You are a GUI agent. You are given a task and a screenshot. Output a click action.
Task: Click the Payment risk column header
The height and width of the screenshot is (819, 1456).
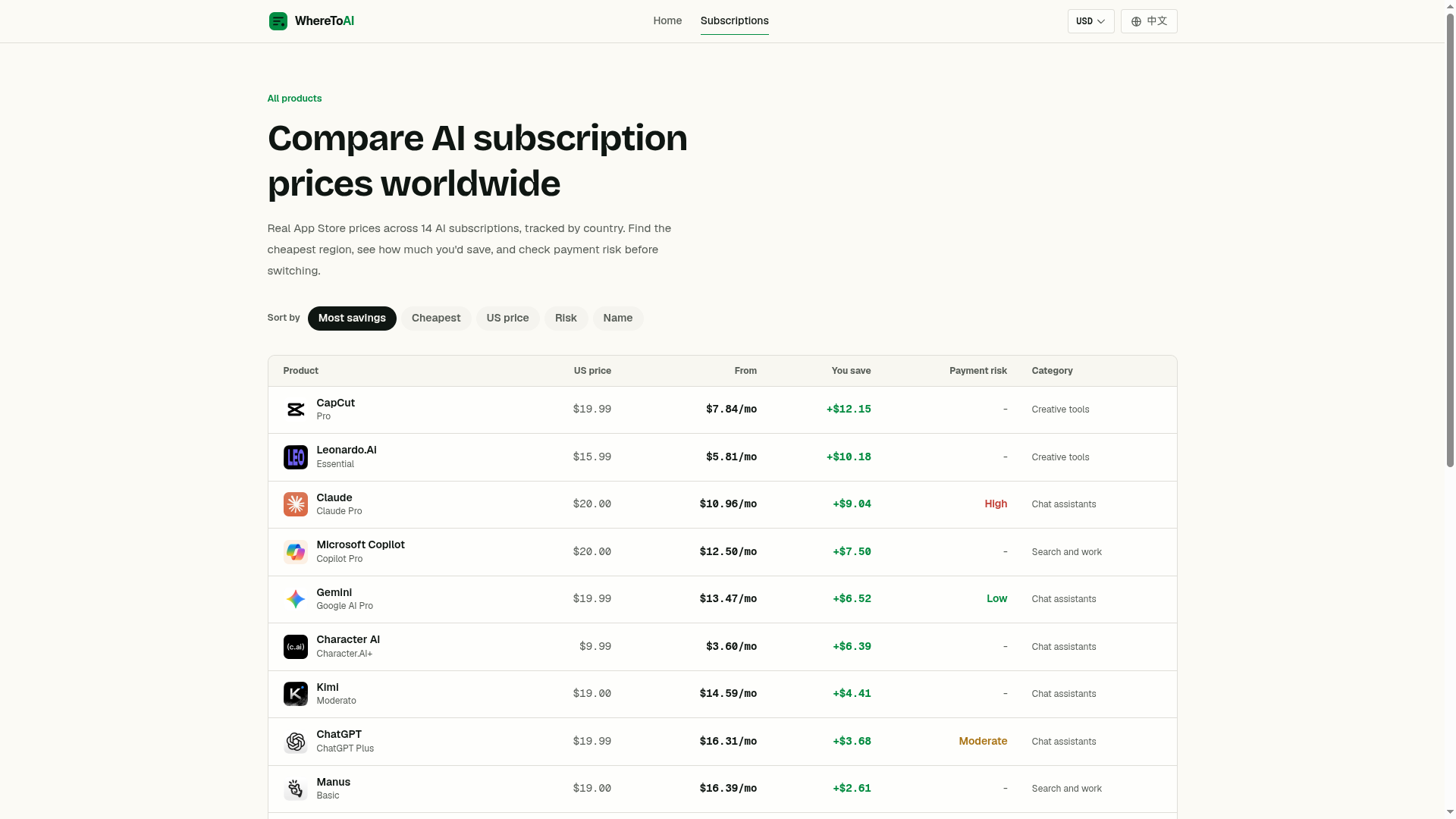coord(978,371)
